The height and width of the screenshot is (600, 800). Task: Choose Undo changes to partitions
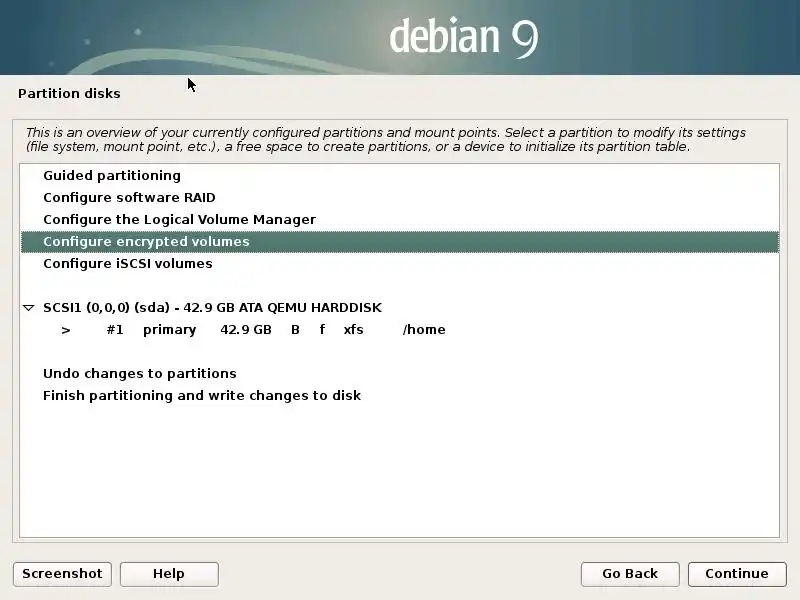399,373
